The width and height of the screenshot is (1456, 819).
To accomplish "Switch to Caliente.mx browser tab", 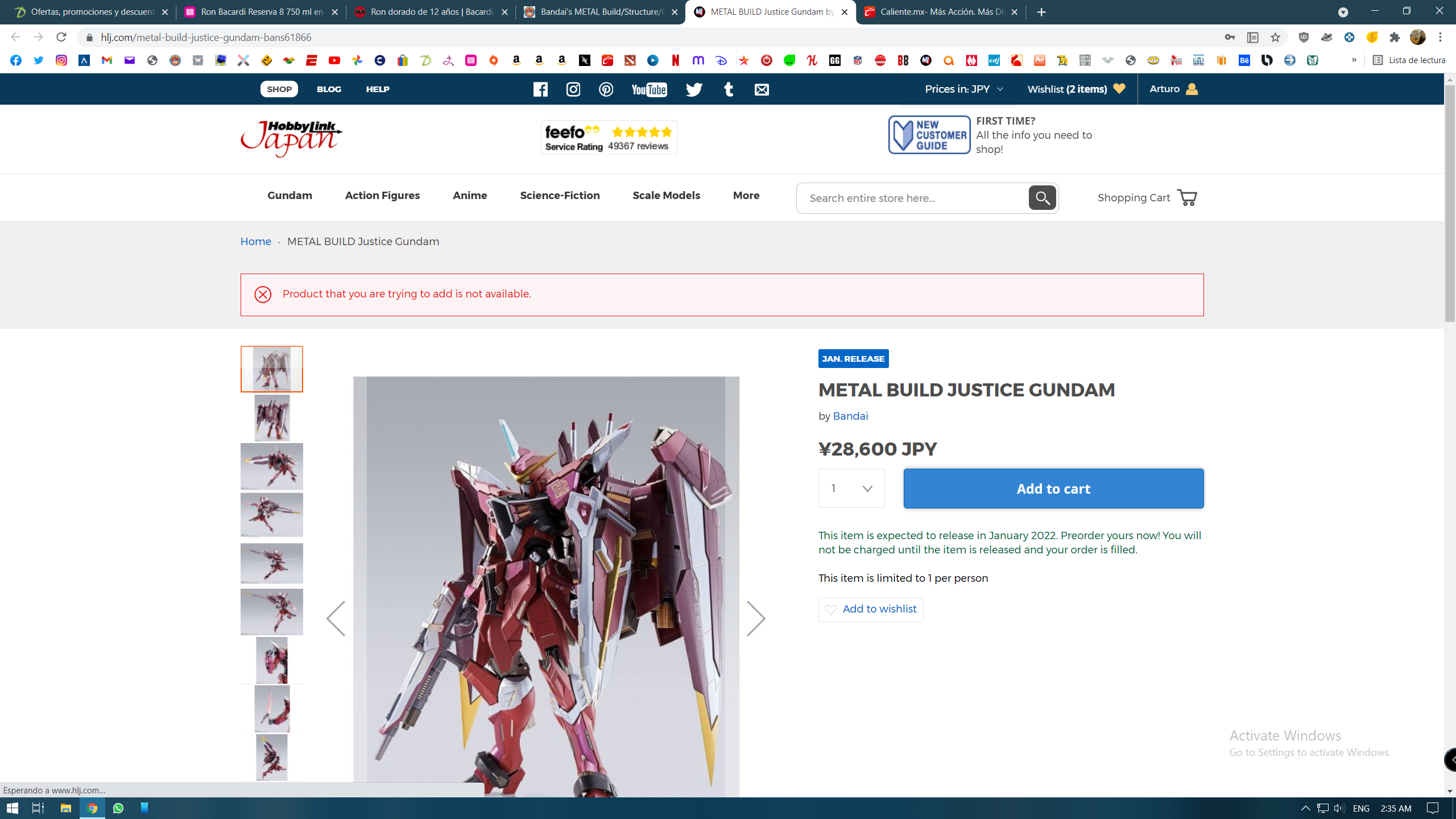I will (x=941, y=12).
